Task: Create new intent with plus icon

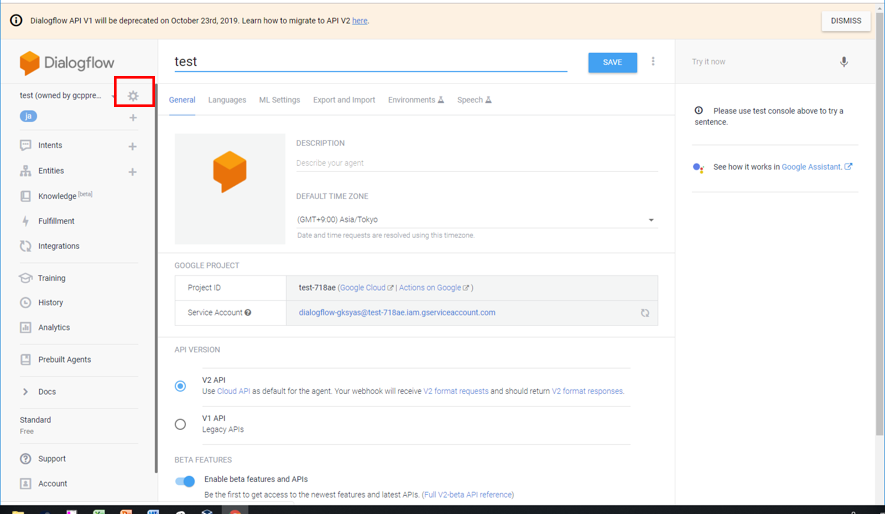Action: pyautogui.click(x=133, y=146)
